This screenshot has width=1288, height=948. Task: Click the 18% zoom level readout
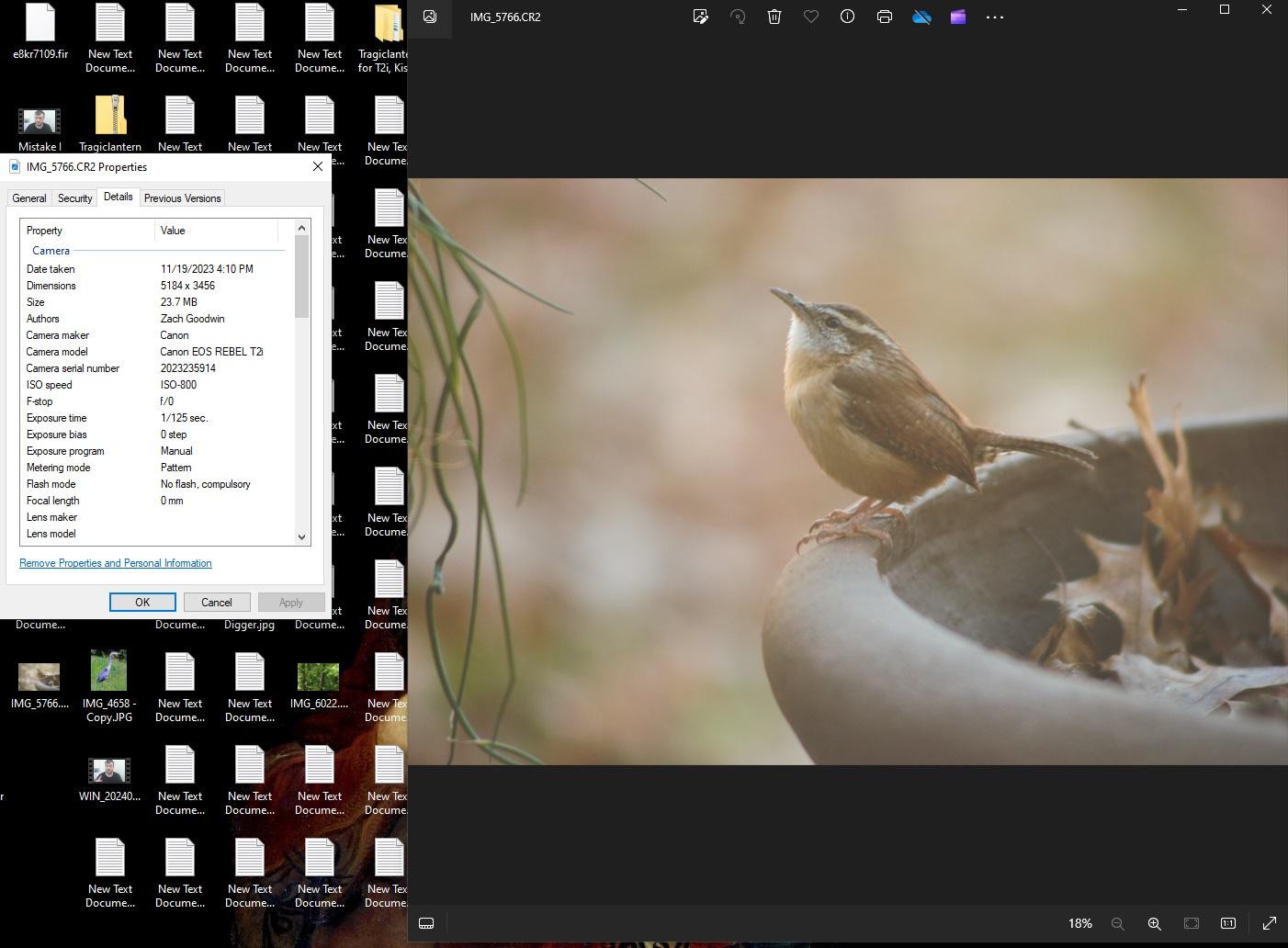pos(1080,923)
